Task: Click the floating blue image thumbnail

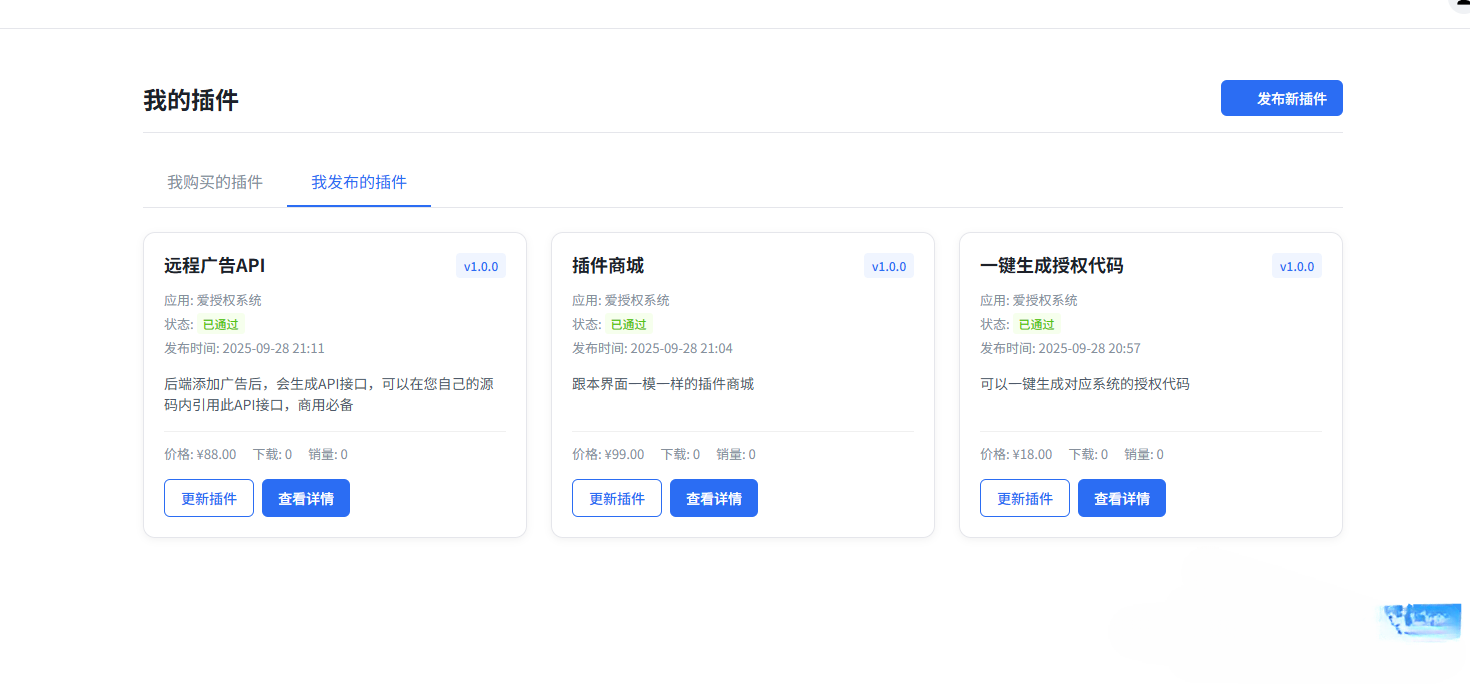Action: (1420, 621)
